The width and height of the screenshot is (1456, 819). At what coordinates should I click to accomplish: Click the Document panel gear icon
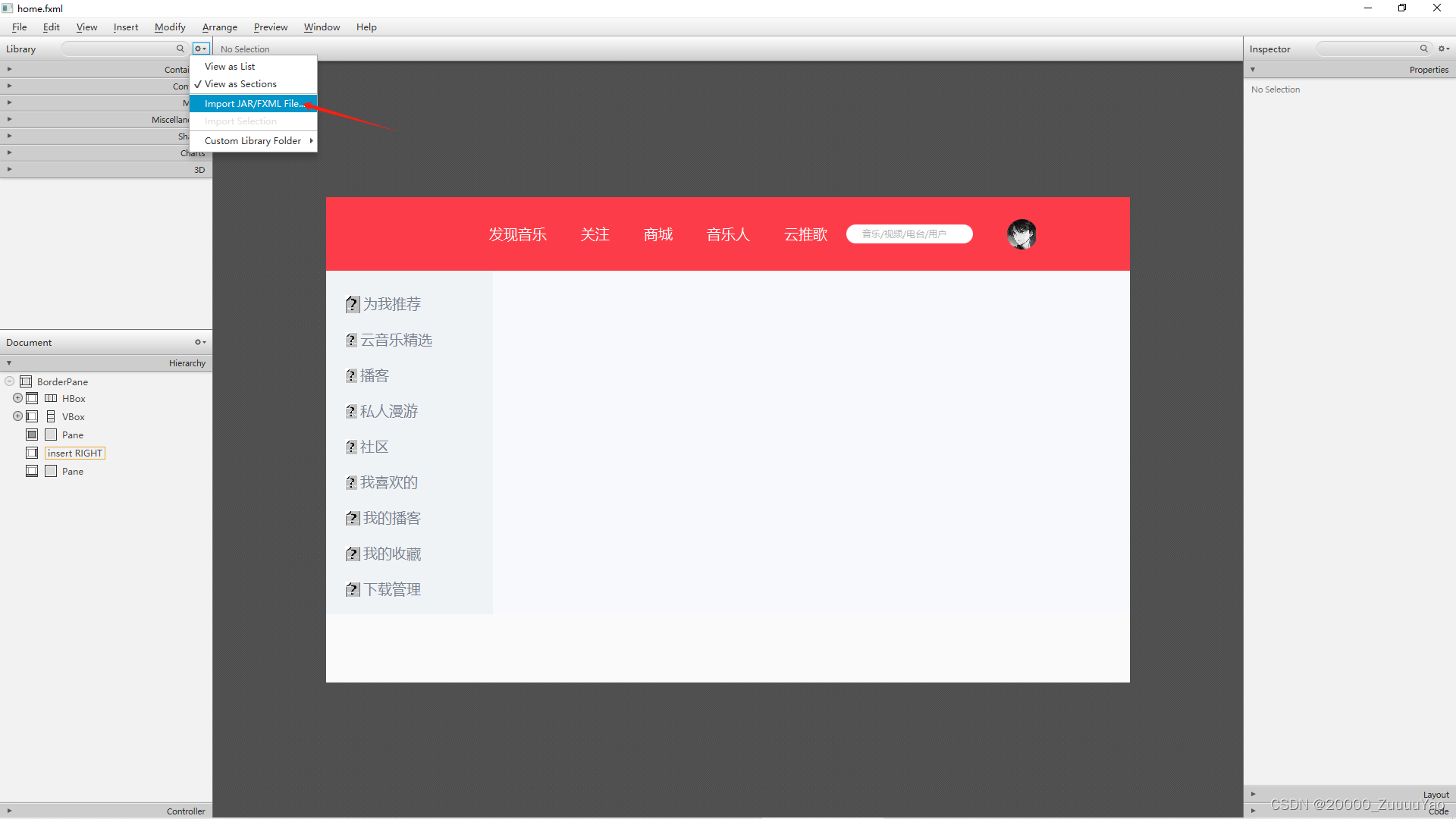[200, 342]
